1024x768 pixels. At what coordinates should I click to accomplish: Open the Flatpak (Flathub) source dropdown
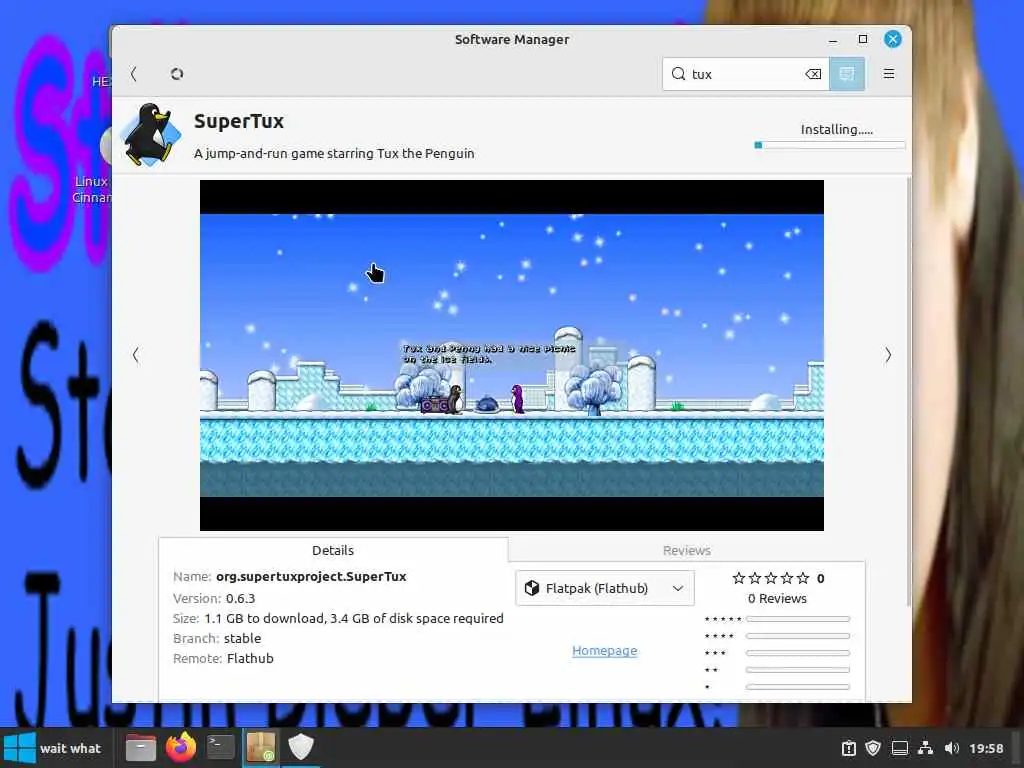pyautogui.click(x=605, y=588)
